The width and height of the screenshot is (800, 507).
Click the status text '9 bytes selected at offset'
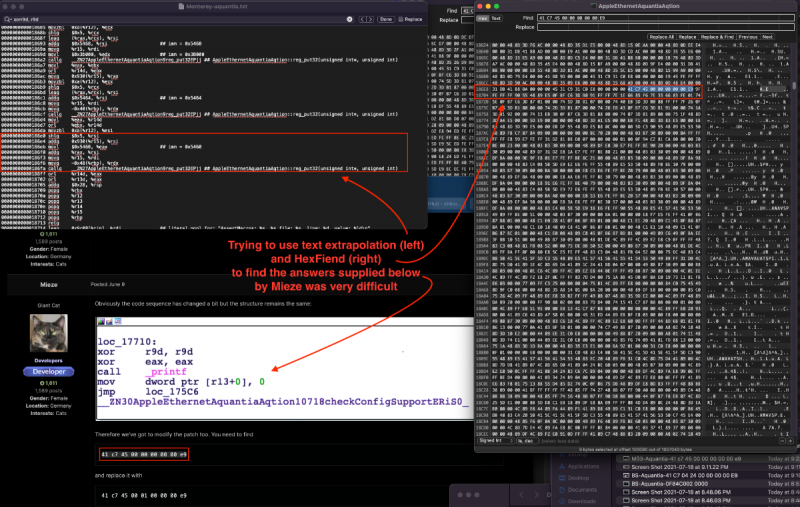(x=606, y=449)
